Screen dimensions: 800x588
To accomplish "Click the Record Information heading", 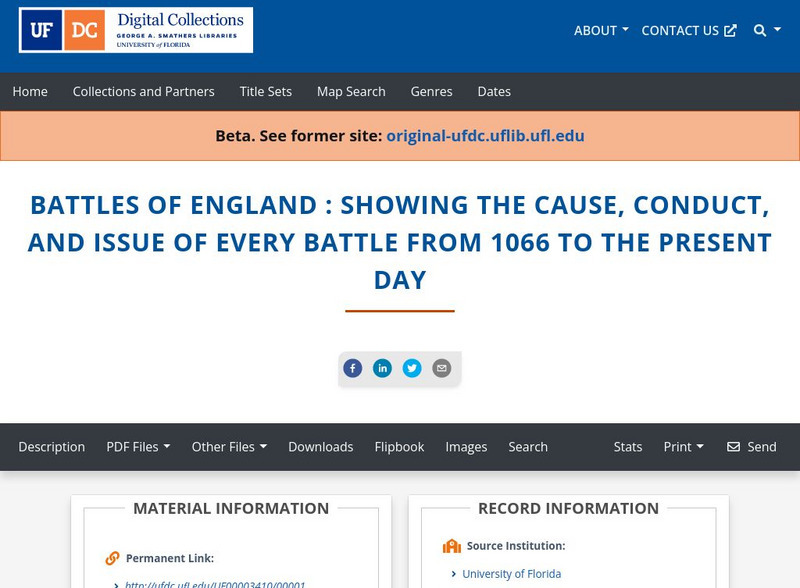I will pyautogui.click(x=568, y=508).
